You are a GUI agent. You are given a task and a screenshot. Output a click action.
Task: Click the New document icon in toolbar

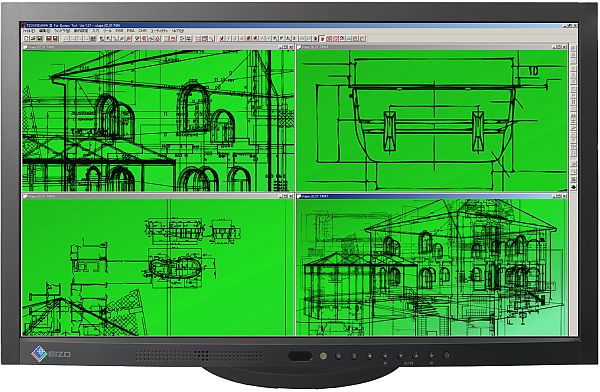coord(26,39)
